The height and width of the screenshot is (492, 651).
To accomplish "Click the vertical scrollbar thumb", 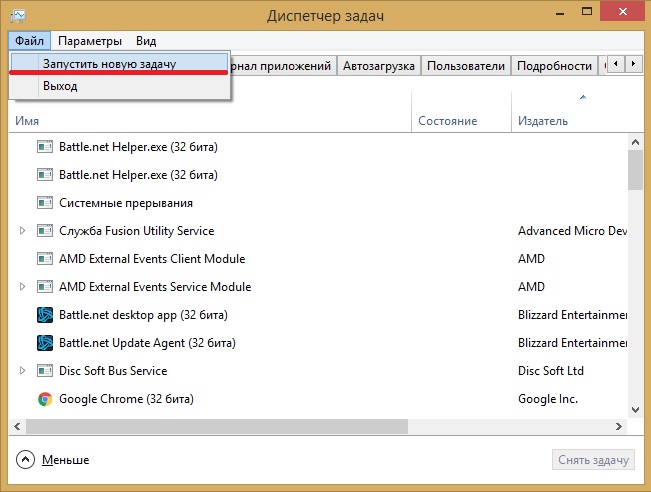I will pyautogui.click(x=635, y=170).
